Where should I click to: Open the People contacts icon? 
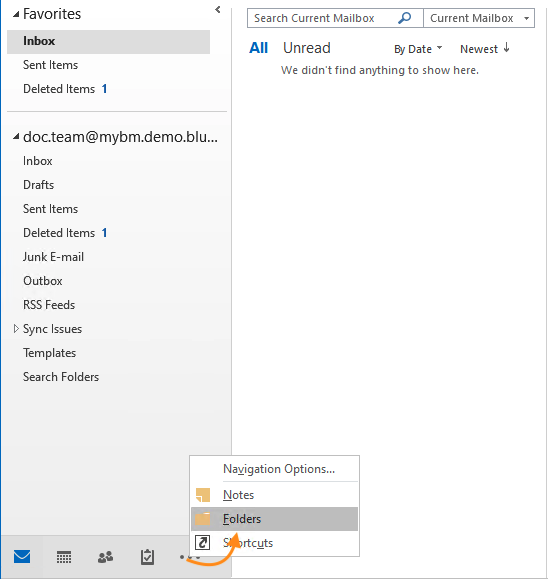106,557
